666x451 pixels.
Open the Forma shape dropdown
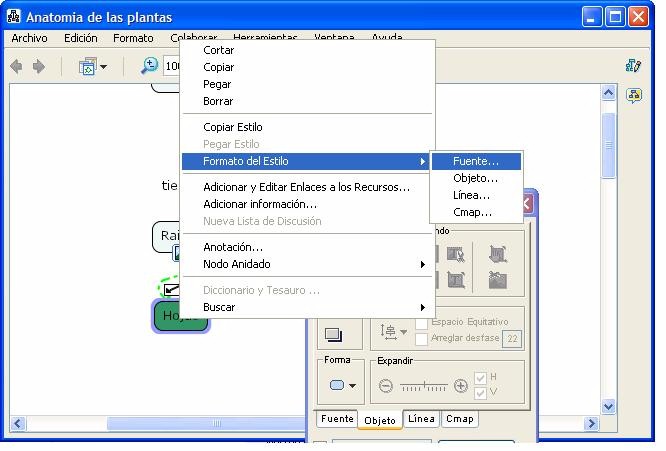tap(341, 385)
